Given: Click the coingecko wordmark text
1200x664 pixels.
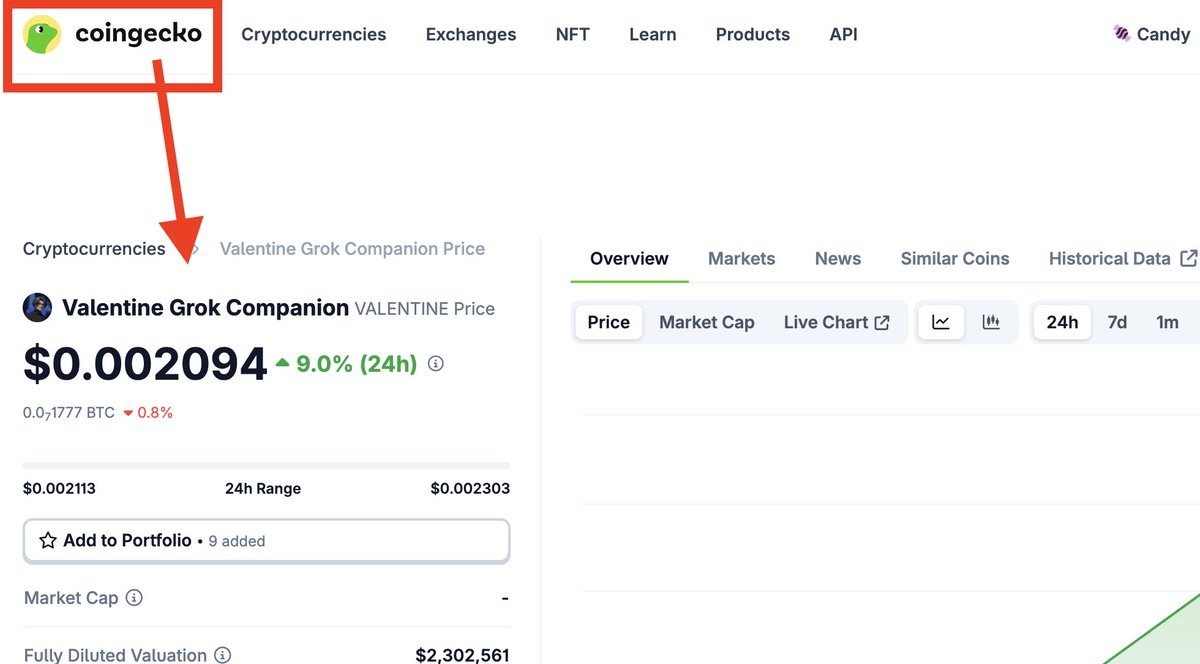Looking at the screenshot, I should [x=138, y=34].
